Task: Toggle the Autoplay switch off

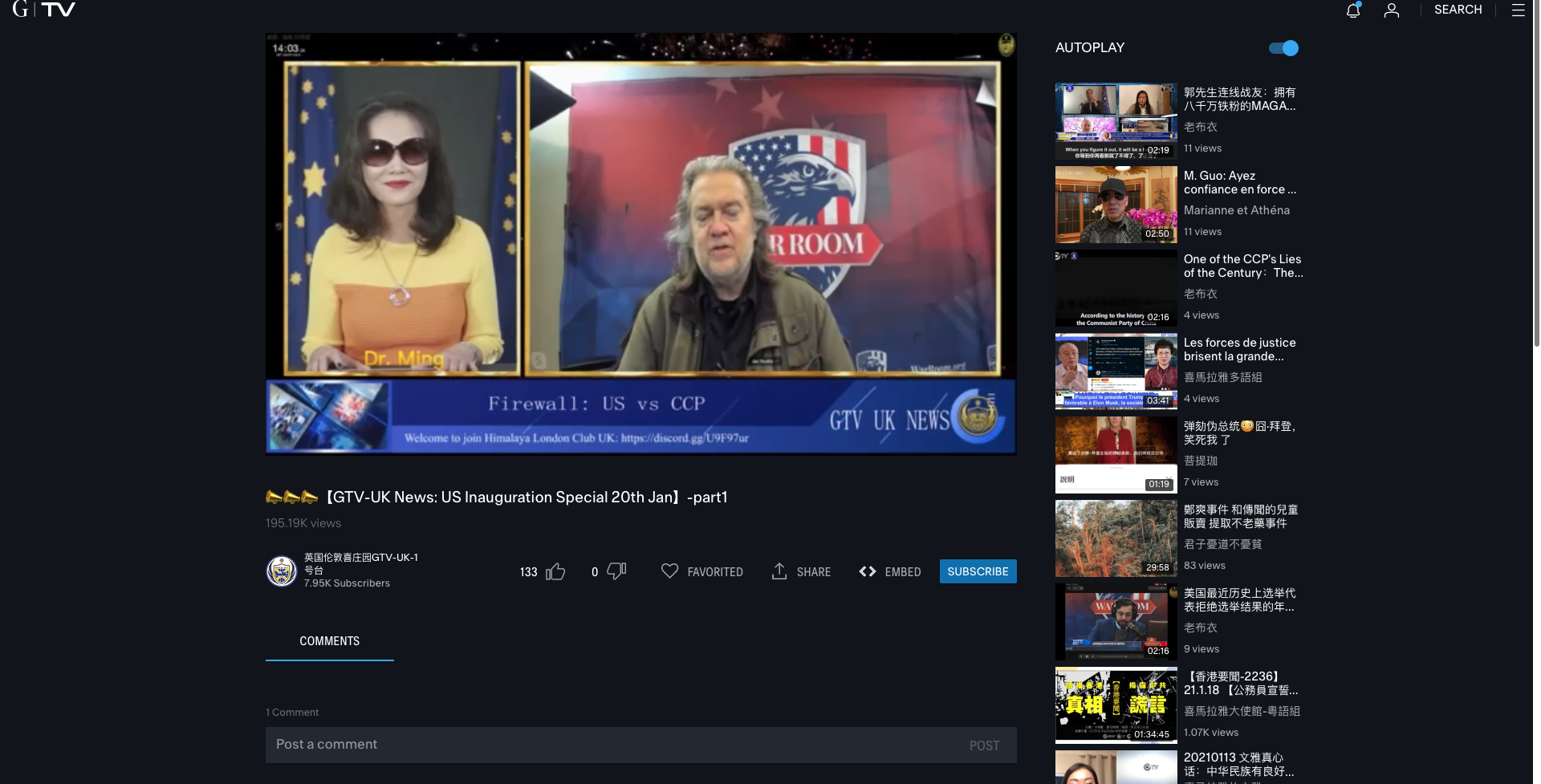Action: (x=1283, y=48)
